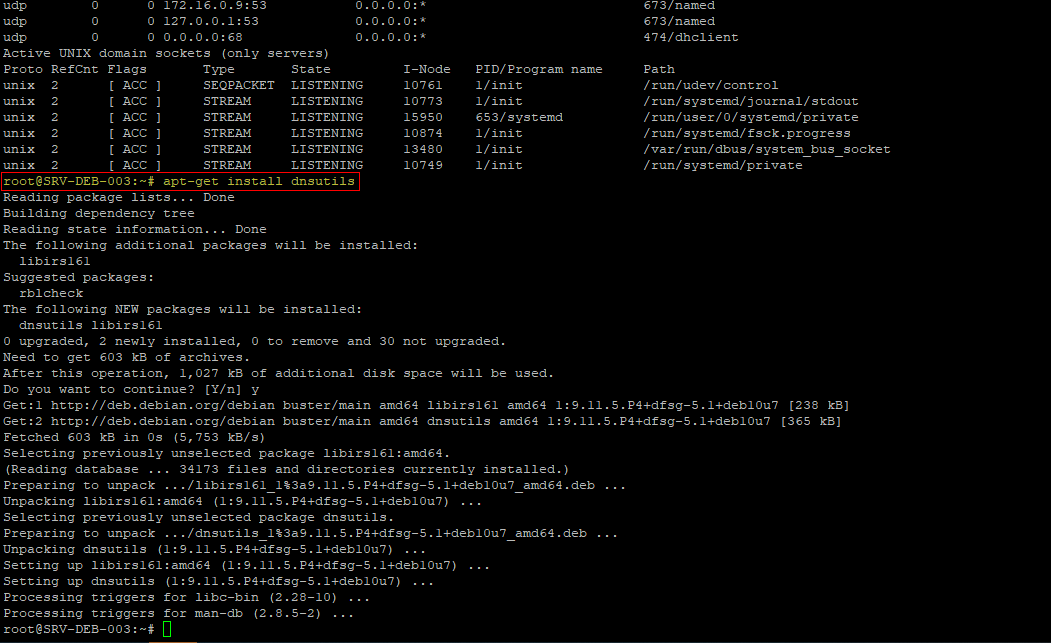Click the '/run/systemd/fsck.progress' path
The width and height of the screenshot is (1051, 643).
[747, 133]
